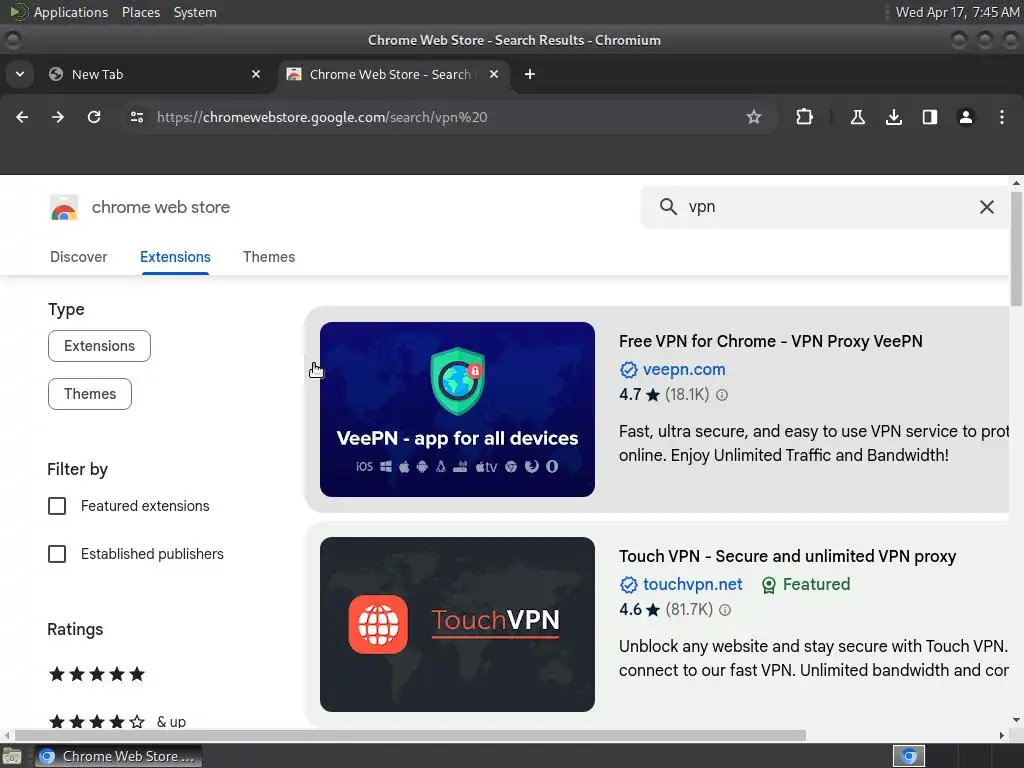Close the Chrome Web Store tab

pos(494,74)
